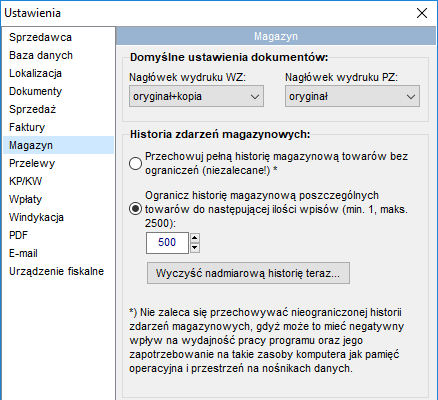The height and width of the screenshot is (400, 438).
Task: Open the KP/KW settings section
Action: (58, 181)
